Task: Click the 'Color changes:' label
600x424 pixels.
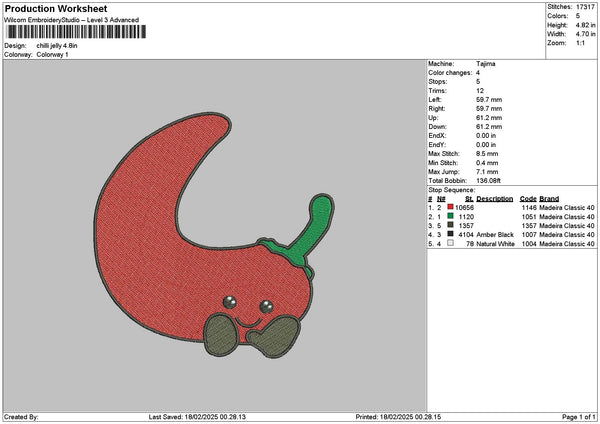Action: coord(450,73)
